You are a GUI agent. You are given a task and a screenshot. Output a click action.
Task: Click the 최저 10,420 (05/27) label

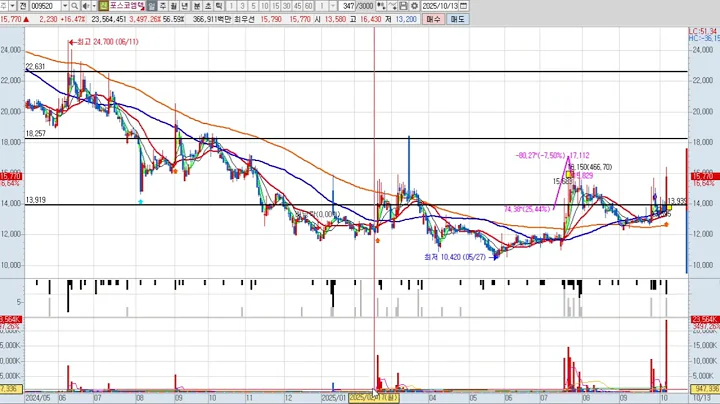coord(455,257)
